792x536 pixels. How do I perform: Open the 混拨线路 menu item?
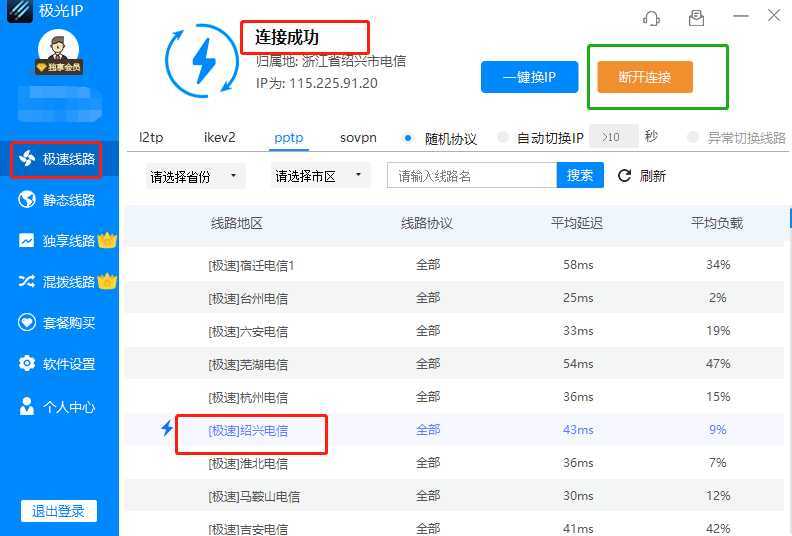click(x=59, y=281)
